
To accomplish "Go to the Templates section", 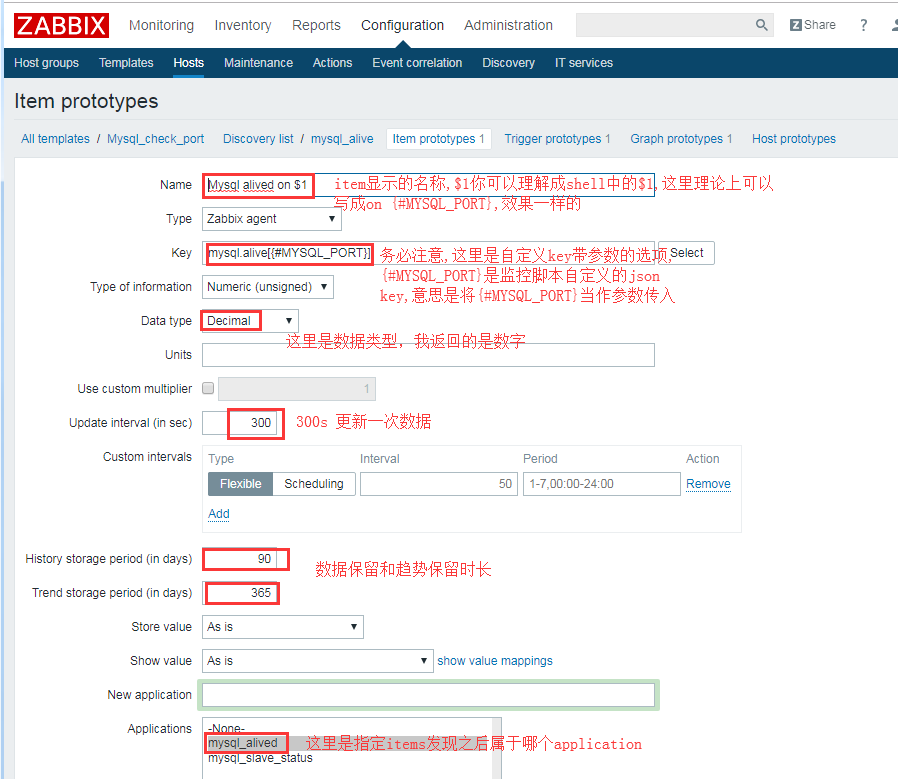I will tap(126, 62).
